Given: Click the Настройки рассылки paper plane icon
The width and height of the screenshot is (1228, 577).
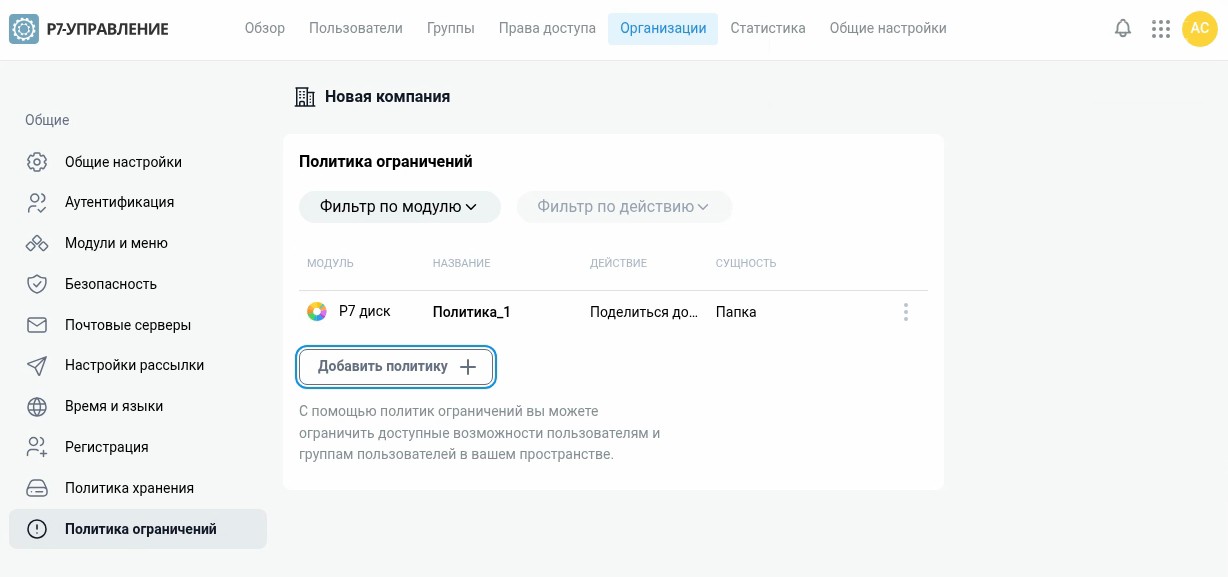Looking at the screenshot, I should (37, 366).
